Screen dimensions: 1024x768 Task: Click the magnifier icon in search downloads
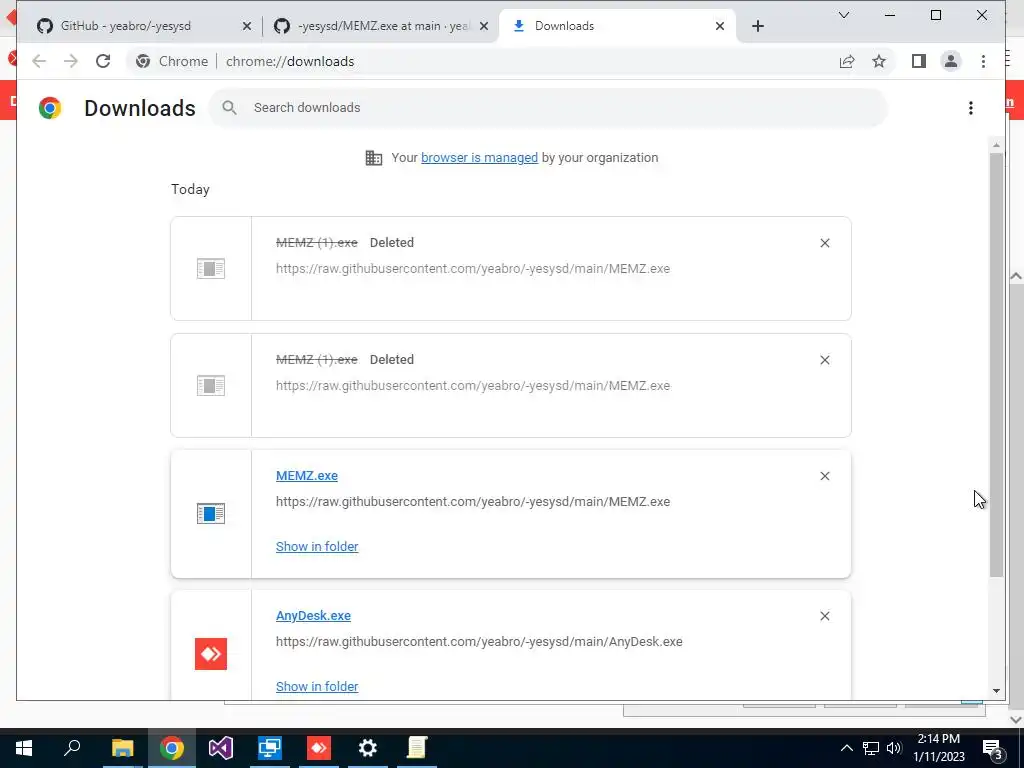tap(229, 108)
